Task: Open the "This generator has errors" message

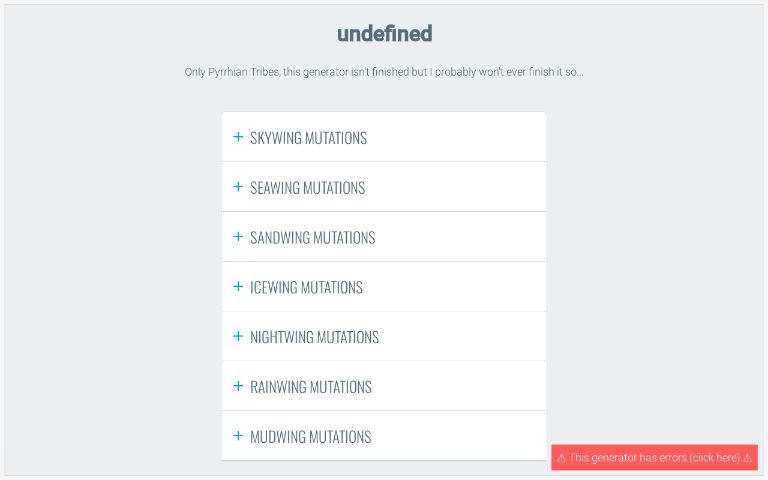Action: coord(654,458)
